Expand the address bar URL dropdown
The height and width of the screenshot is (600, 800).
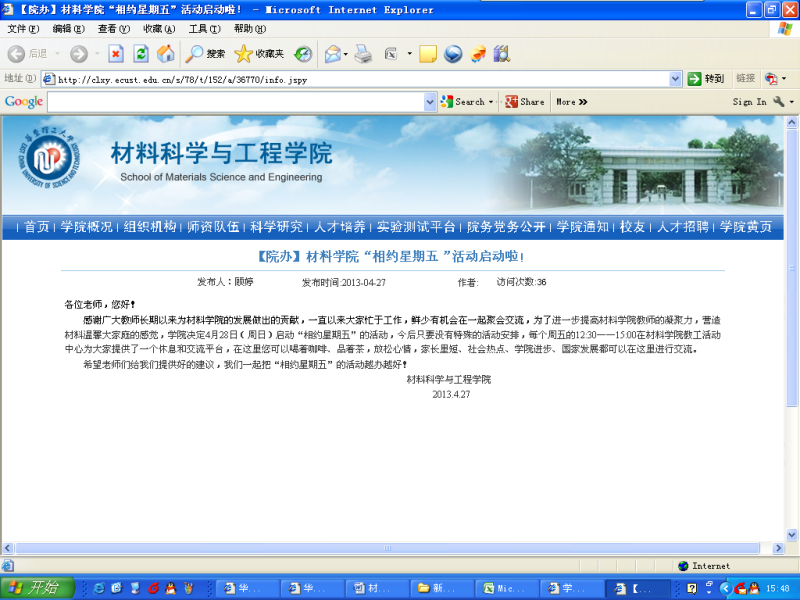coord(676,78)
